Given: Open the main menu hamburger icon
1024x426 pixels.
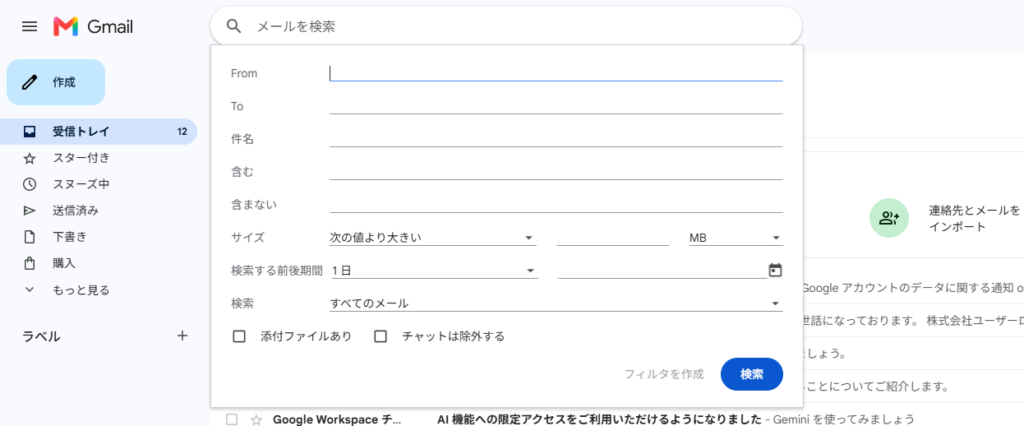Looking at the screenshot, I should pos(29,26).
